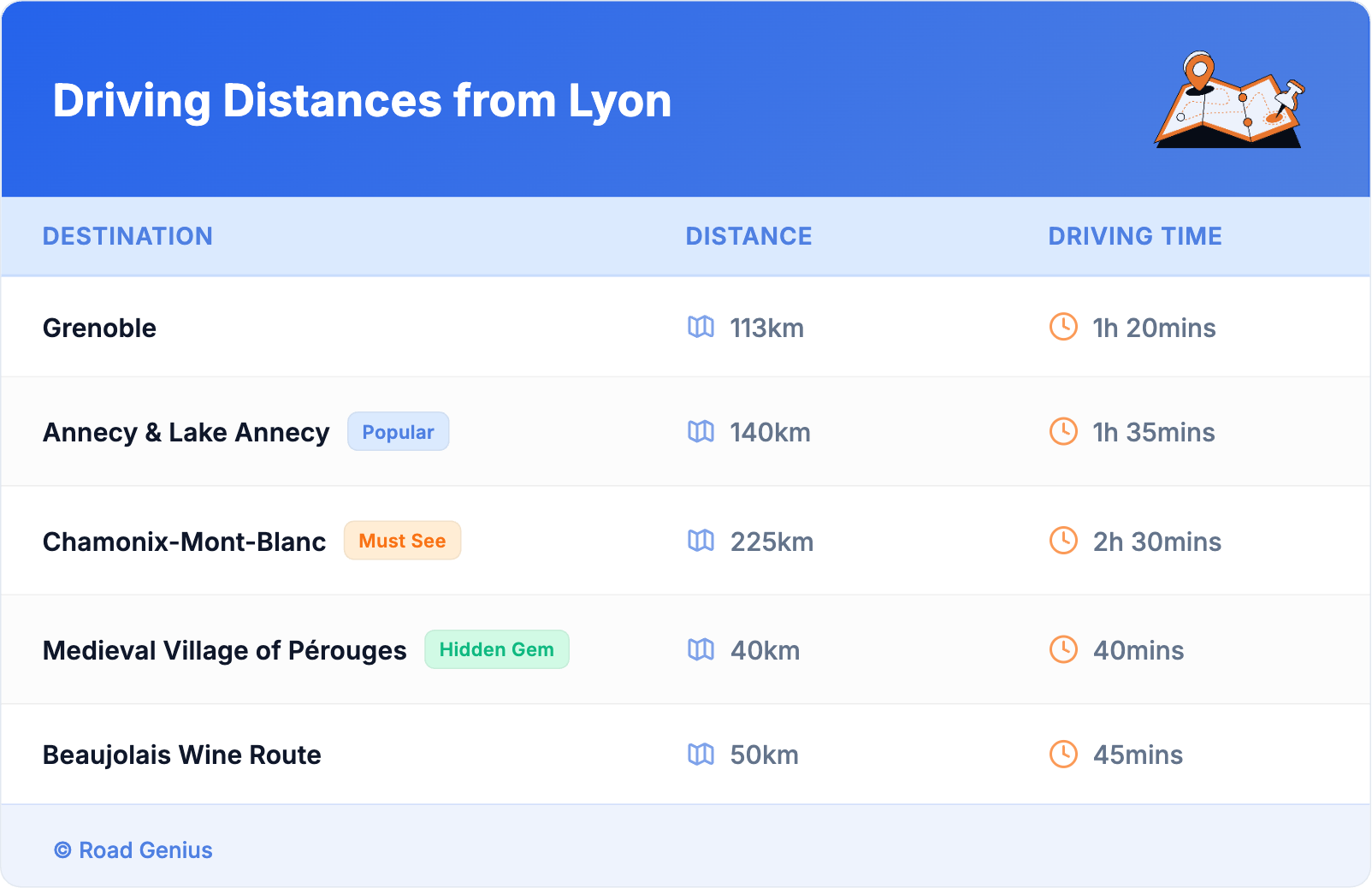Select Chamonix-Mont-Blanc destination name

click(x=184, y=542)
